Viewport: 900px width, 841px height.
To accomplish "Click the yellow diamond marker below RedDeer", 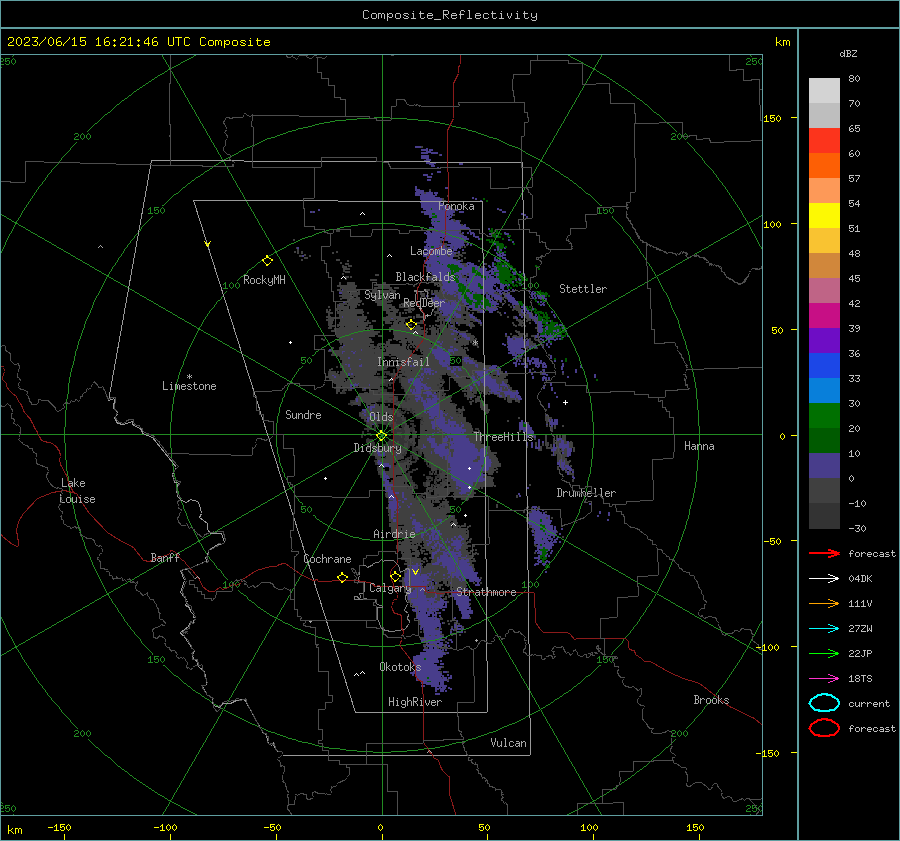I will click(x=411, y=325).
